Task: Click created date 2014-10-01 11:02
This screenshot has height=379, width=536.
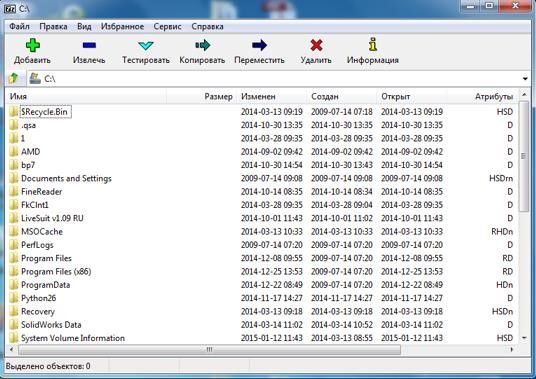Action: tap(342, 218)
